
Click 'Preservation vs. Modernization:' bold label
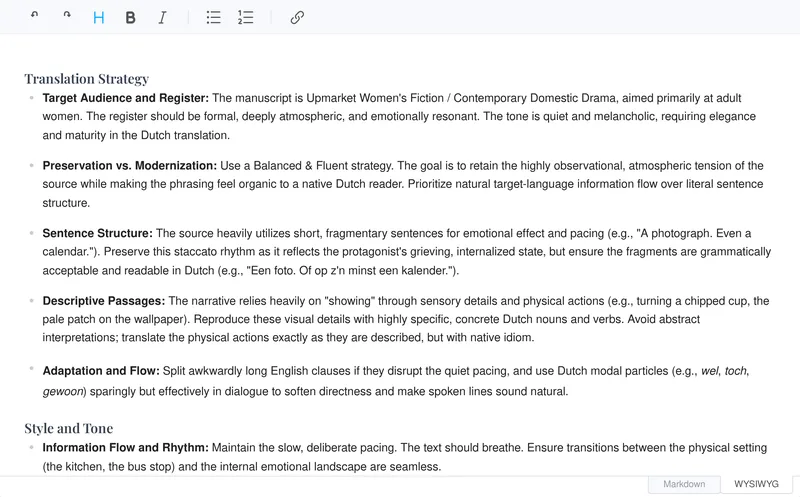point(130,166)
